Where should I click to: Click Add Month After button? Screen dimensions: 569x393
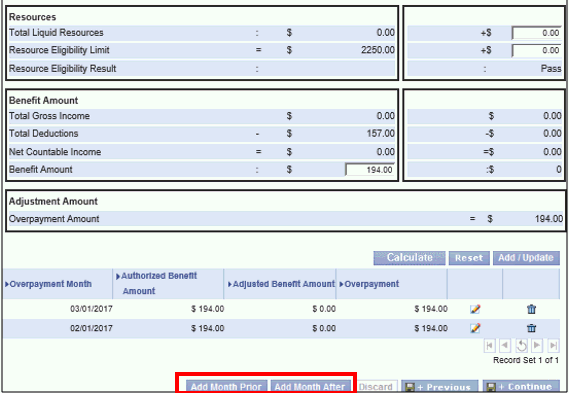pos(310,386)
